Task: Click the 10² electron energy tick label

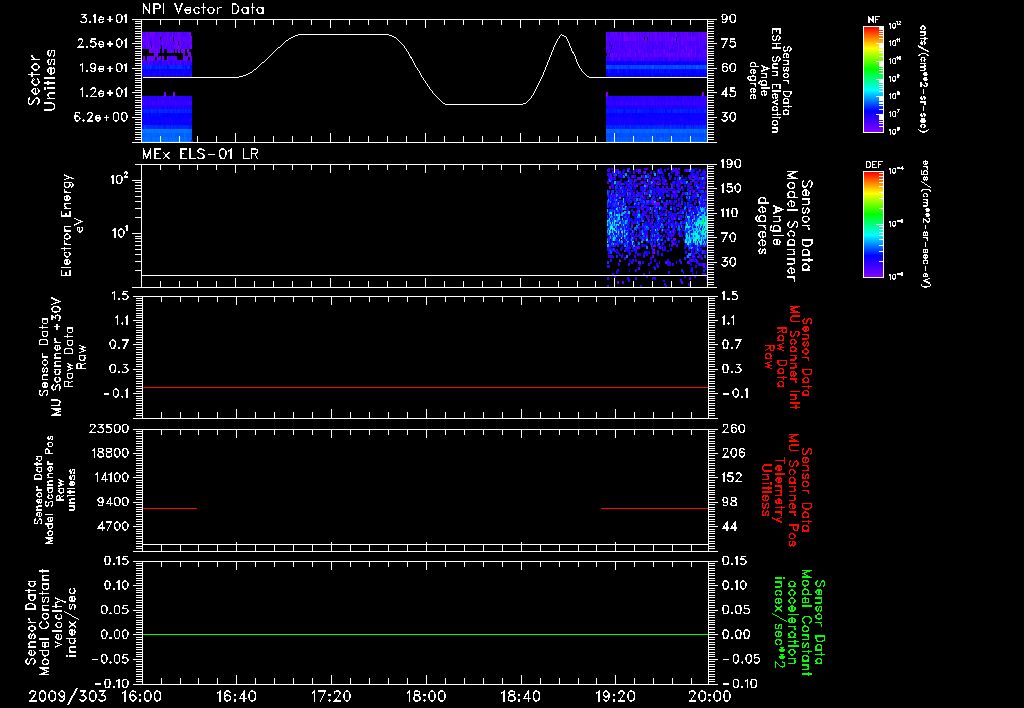Action: tap(118, 180)
